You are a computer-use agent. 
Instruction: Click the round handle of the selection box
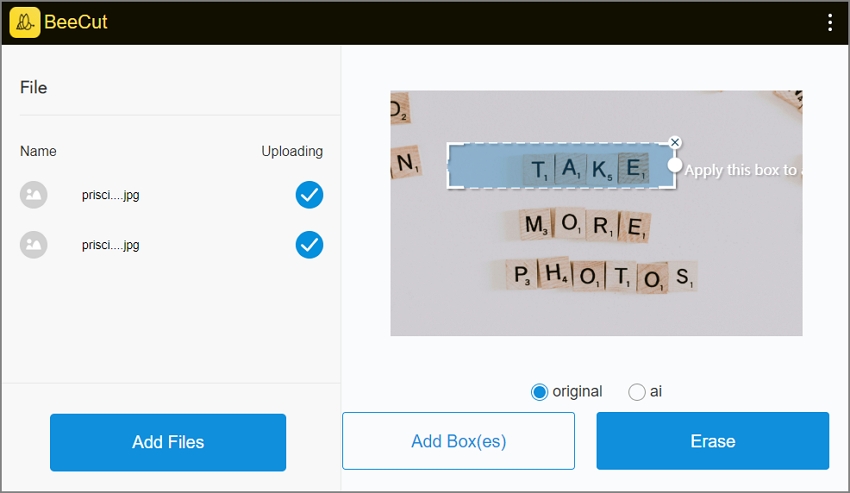coord(674,165)
